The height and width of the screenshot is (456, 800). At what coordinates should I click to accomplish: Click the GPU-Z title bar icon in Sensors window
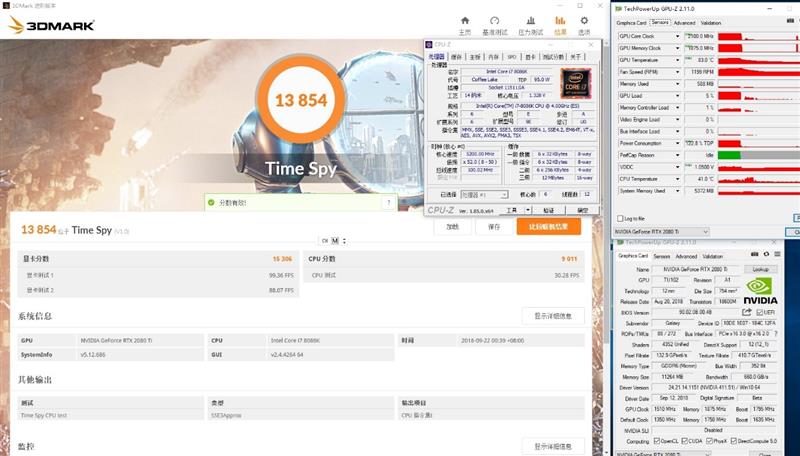(x=619, y=9)
